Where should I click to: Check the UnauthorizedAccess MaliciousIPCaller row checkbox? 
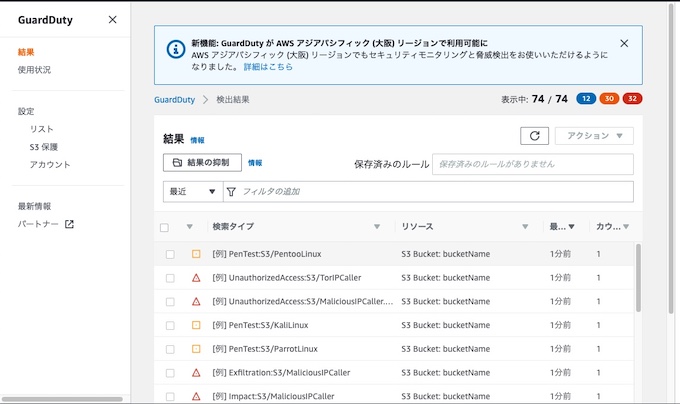coord(170,302)
